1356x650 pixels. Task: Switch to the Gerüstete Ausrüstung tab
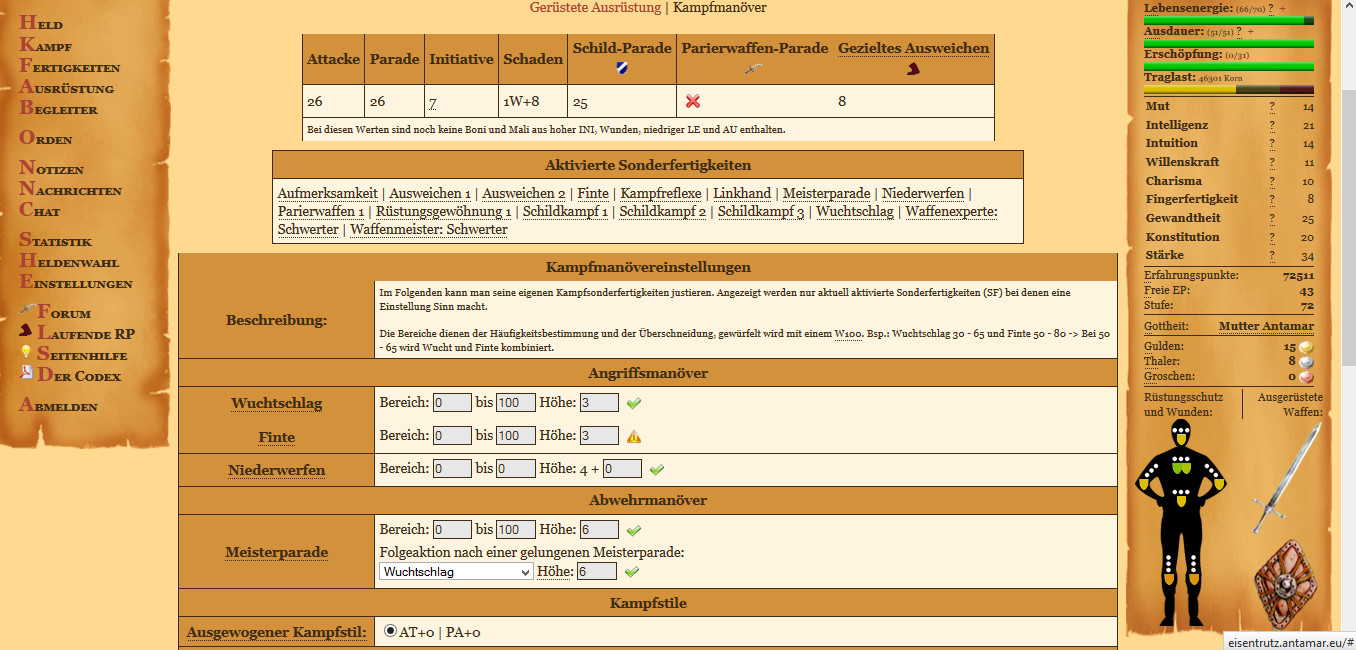595,8
